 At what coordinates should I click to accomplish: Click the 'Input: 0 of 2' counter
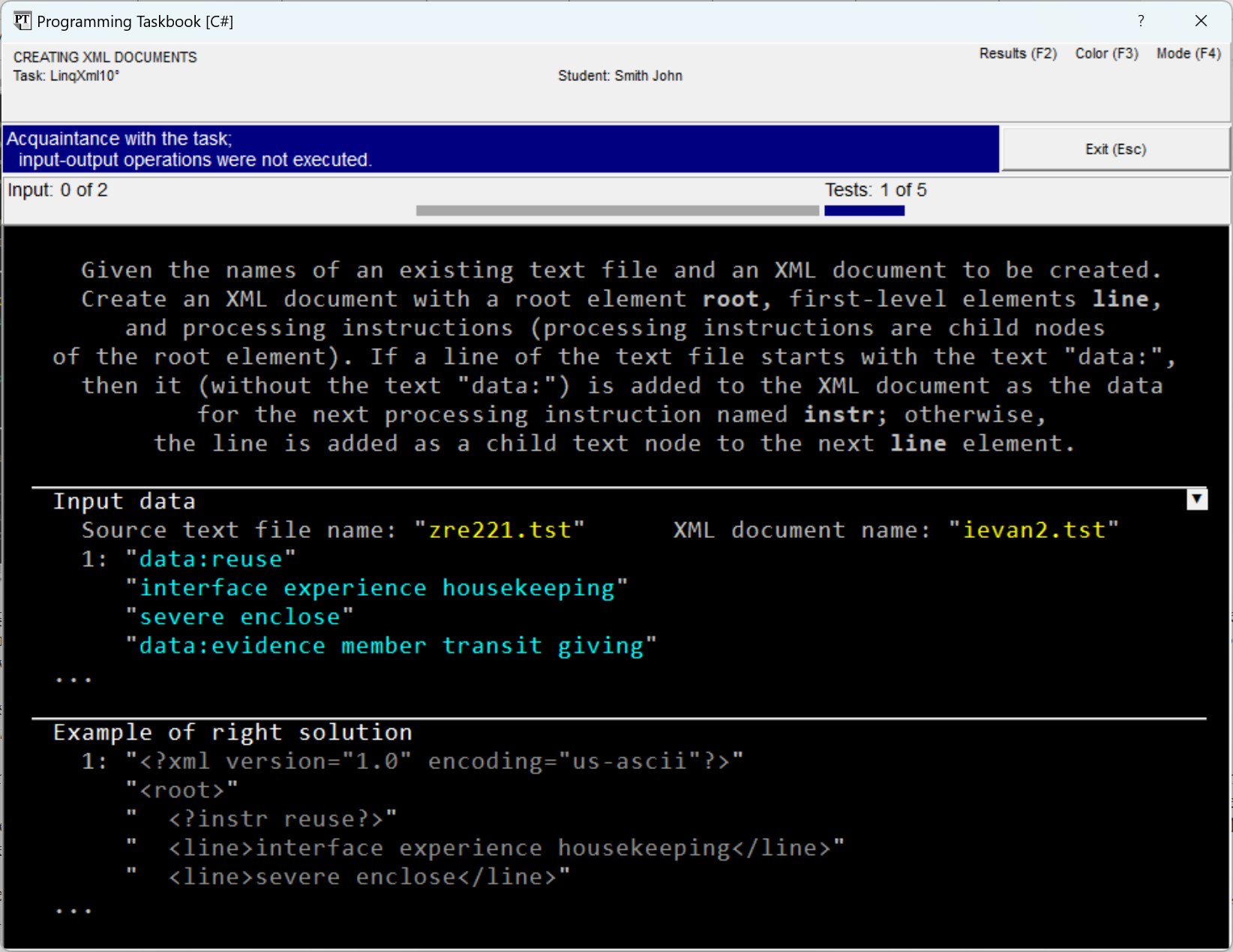[58, 191]
